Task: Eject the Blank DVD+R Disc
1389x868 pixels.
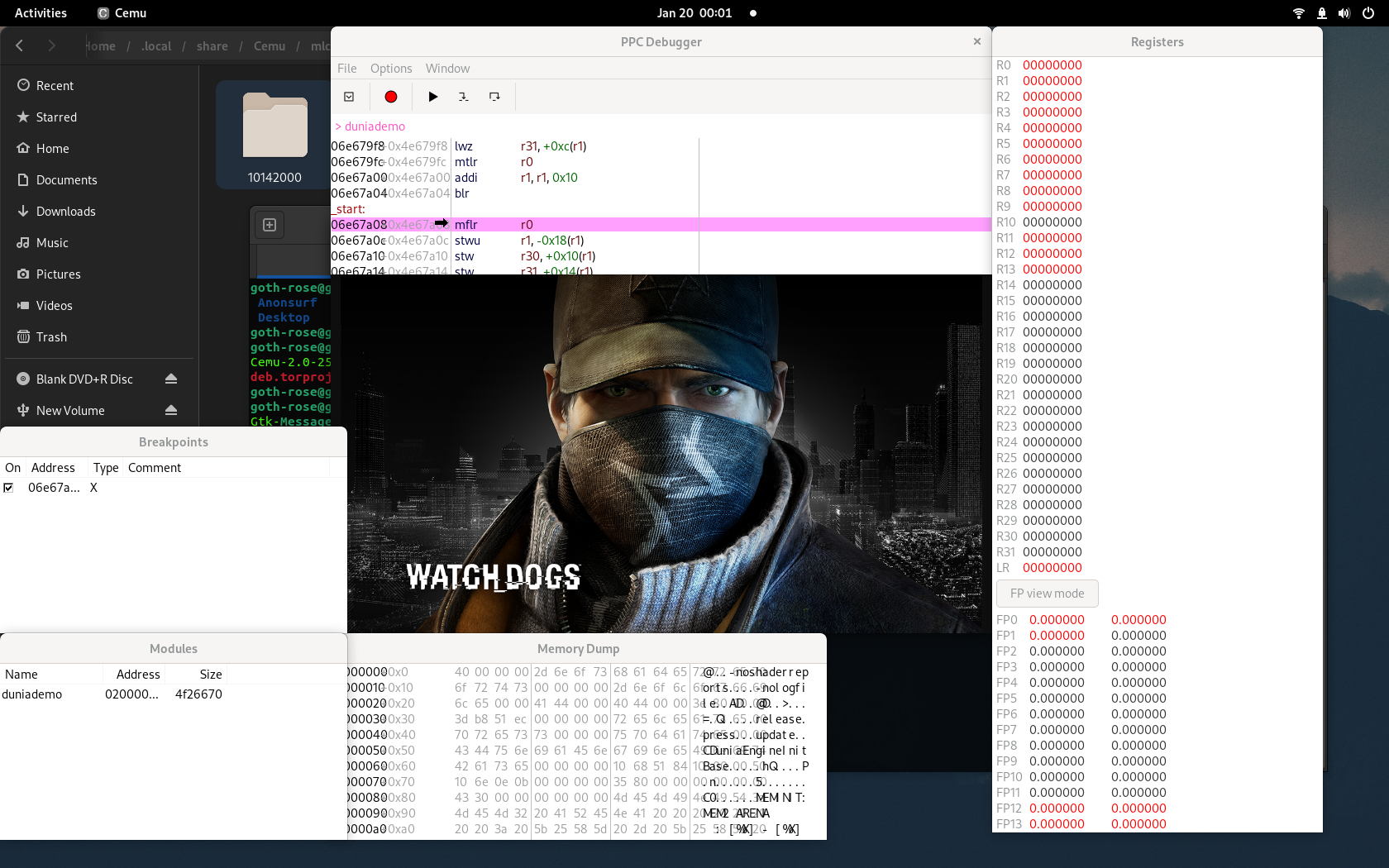Action: coord(171,379)
